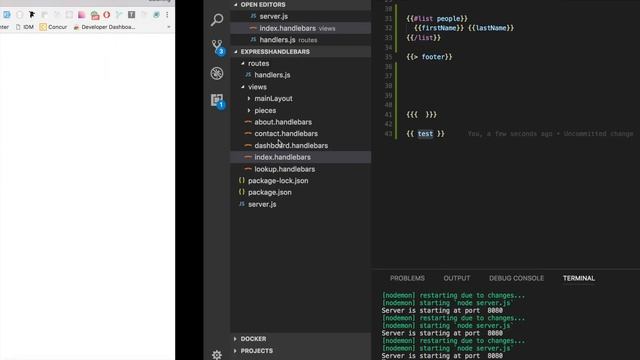Open lookup.handlebars file
This screenshot has height=360, width=640.
[x=301, y=169]
